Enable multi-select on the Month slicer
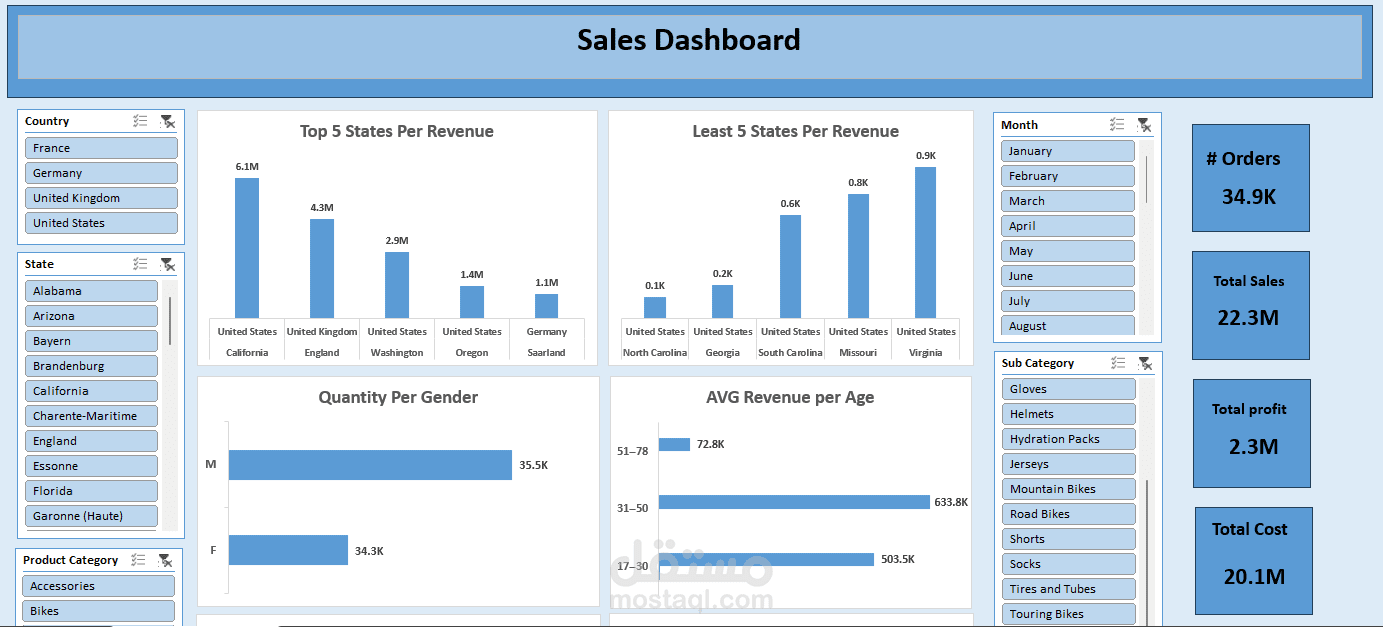 1118,124
